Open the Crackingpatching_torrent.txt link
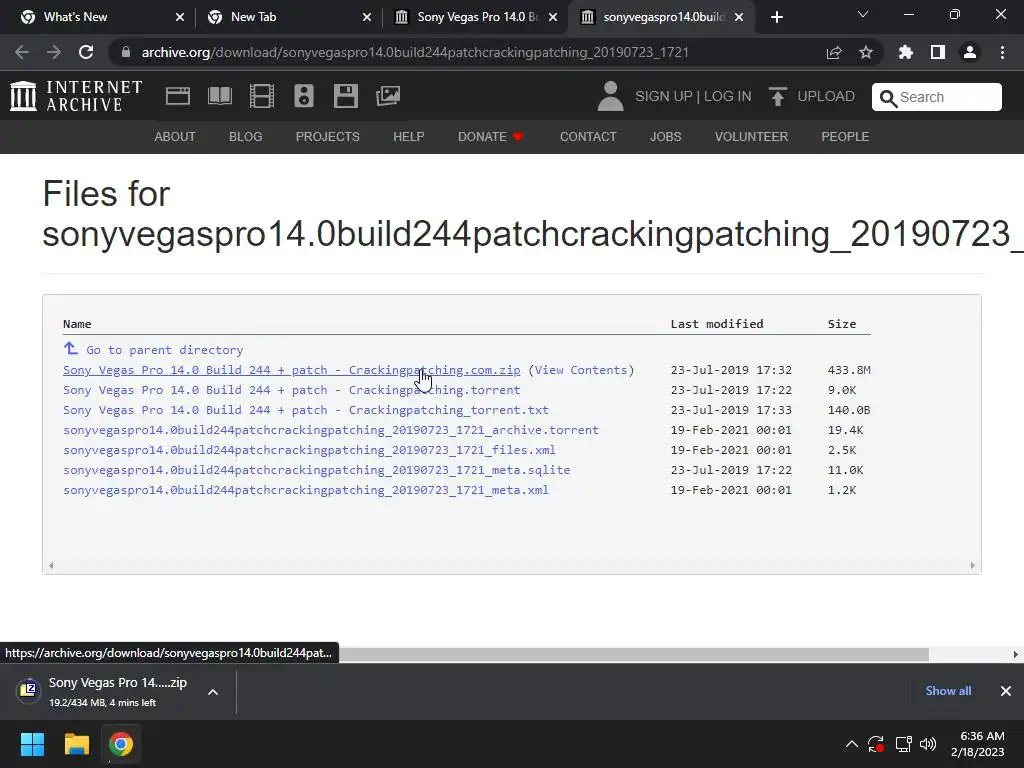The image size is (1024, 768). (x=306, y=410)
